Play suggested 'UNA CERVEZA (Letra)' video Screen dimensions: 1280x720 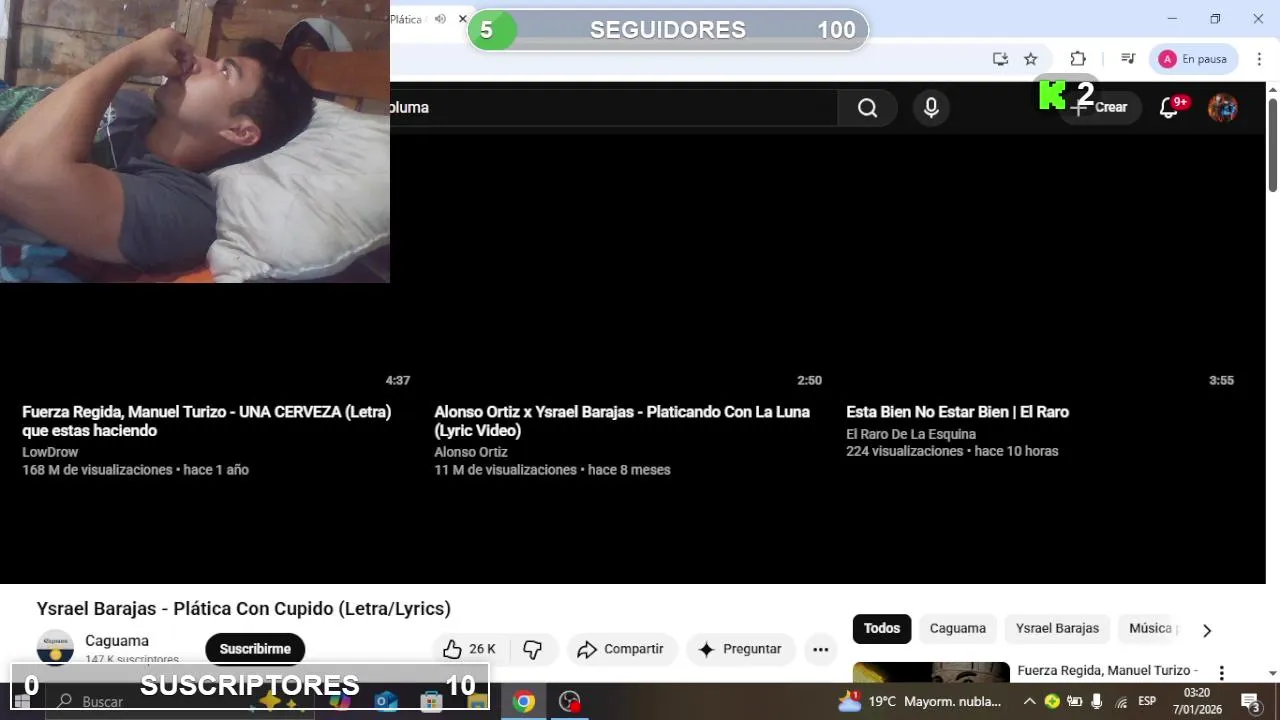coord(206,421)
